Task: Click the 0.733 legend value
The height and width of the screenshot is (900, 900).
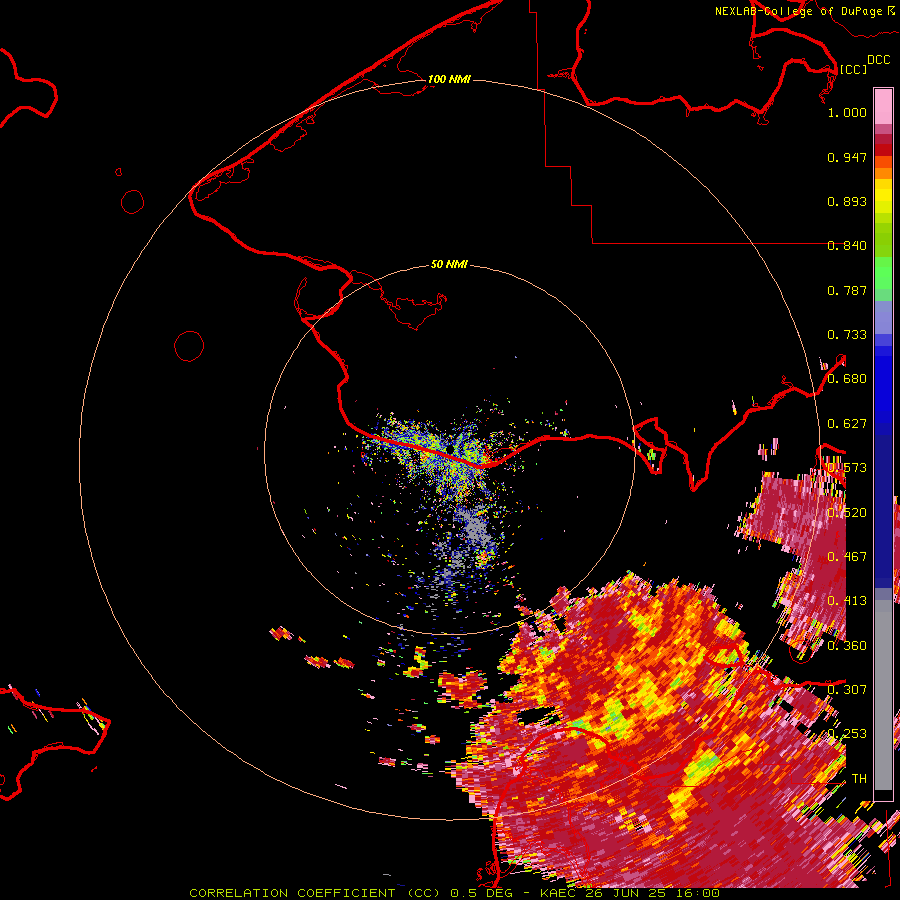Action: (x=847, y=335)
